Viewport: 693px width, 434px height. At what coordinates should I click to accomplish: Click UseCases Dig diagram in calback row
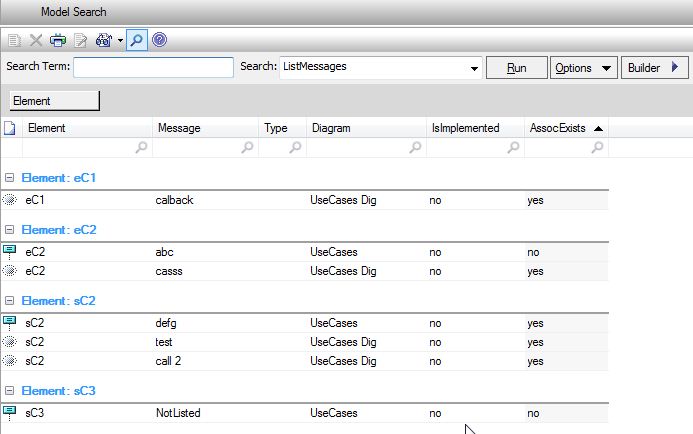pyautogui.click(x=343, y=200)
